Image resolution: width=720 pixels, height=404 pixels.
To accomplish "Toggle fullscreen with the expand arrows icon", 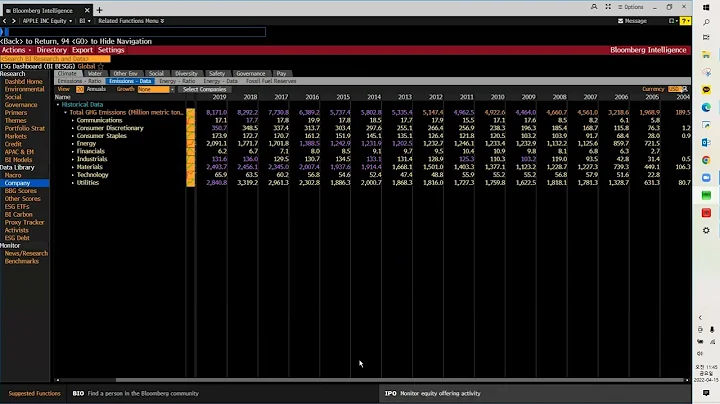I will pos(608,7).
